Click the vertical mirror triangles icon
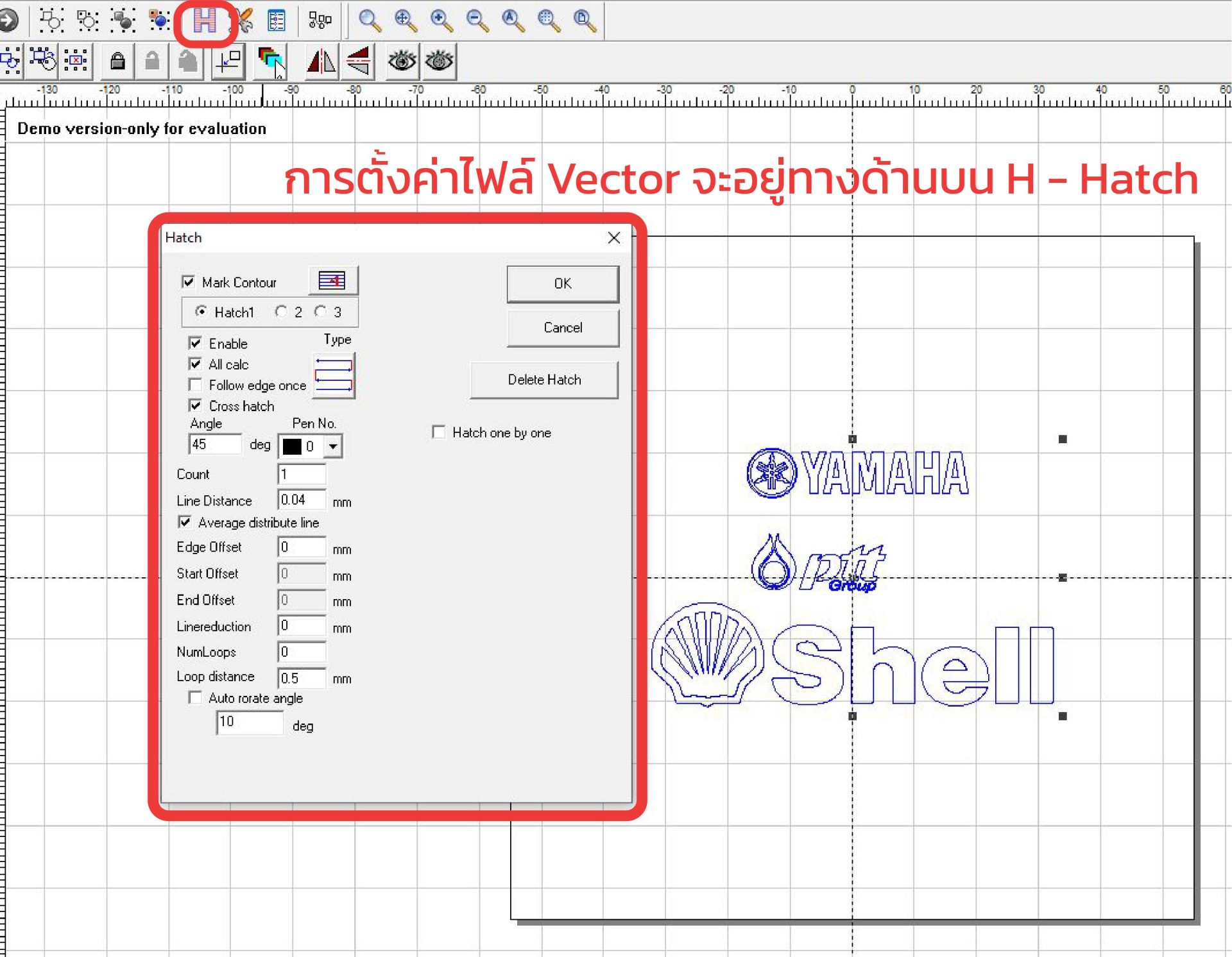Viewport: 1232px width, 957px height. 357,61
